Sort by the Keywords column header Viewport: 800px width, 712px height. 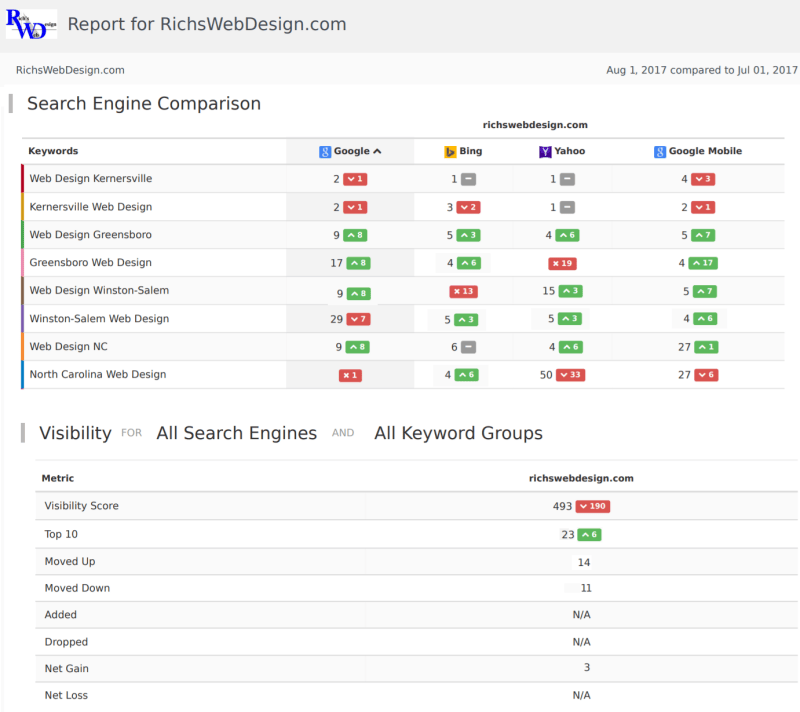click(x=53, y=151)
